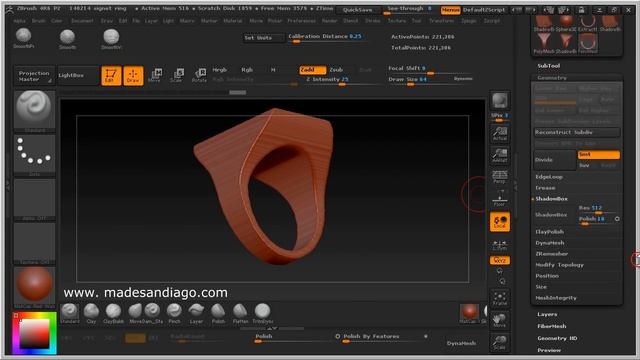Toggle Floor grid display
The height and width of the screenshot is (360, 640).
(x=500, y=199)
